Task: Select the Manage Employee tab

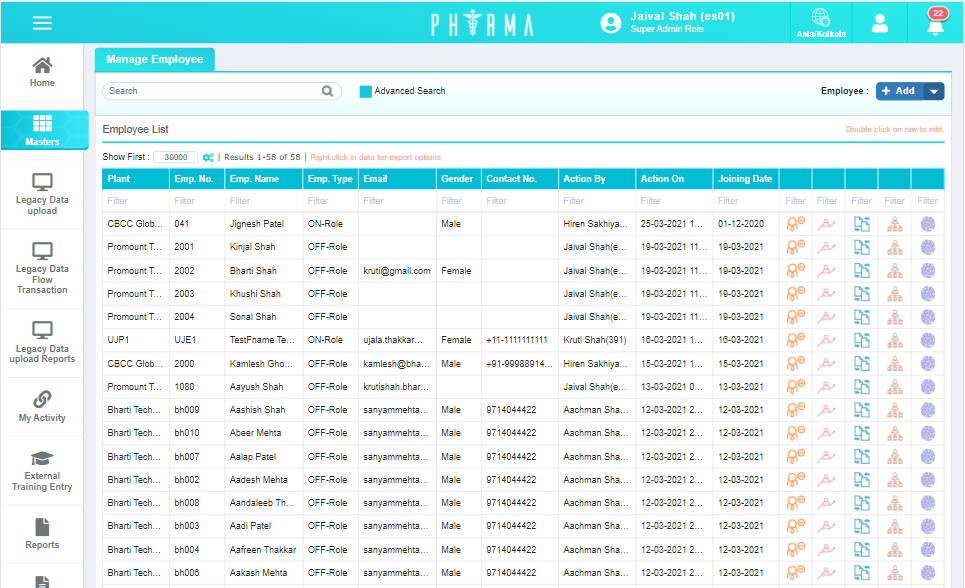Action: pyautogui.click(x=154, y=60)
